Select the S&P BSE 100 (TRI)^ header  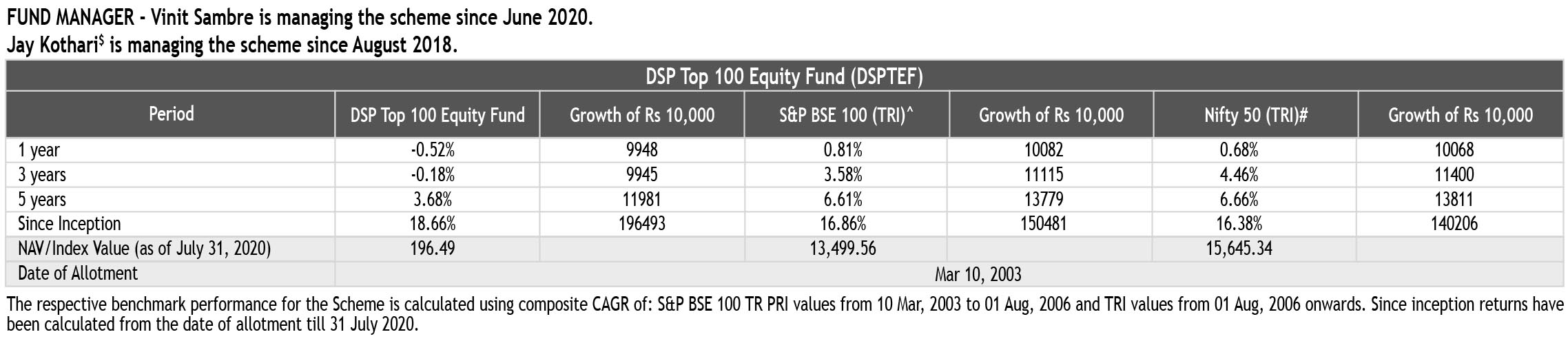pyautogui.click(x=846, y=114)
